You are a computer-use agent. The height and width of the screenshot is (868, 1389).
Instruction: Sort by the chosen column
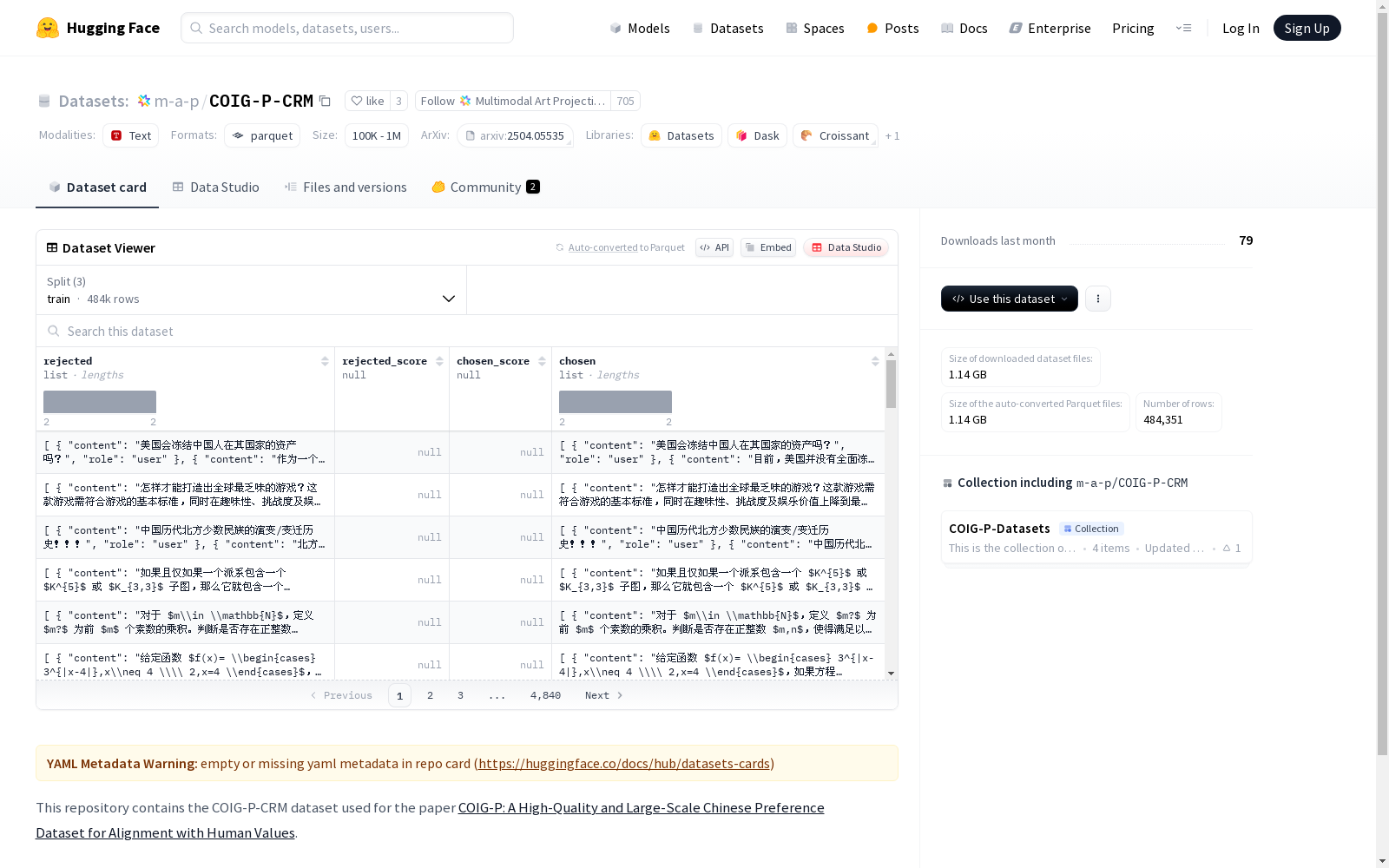pos(875,361)
